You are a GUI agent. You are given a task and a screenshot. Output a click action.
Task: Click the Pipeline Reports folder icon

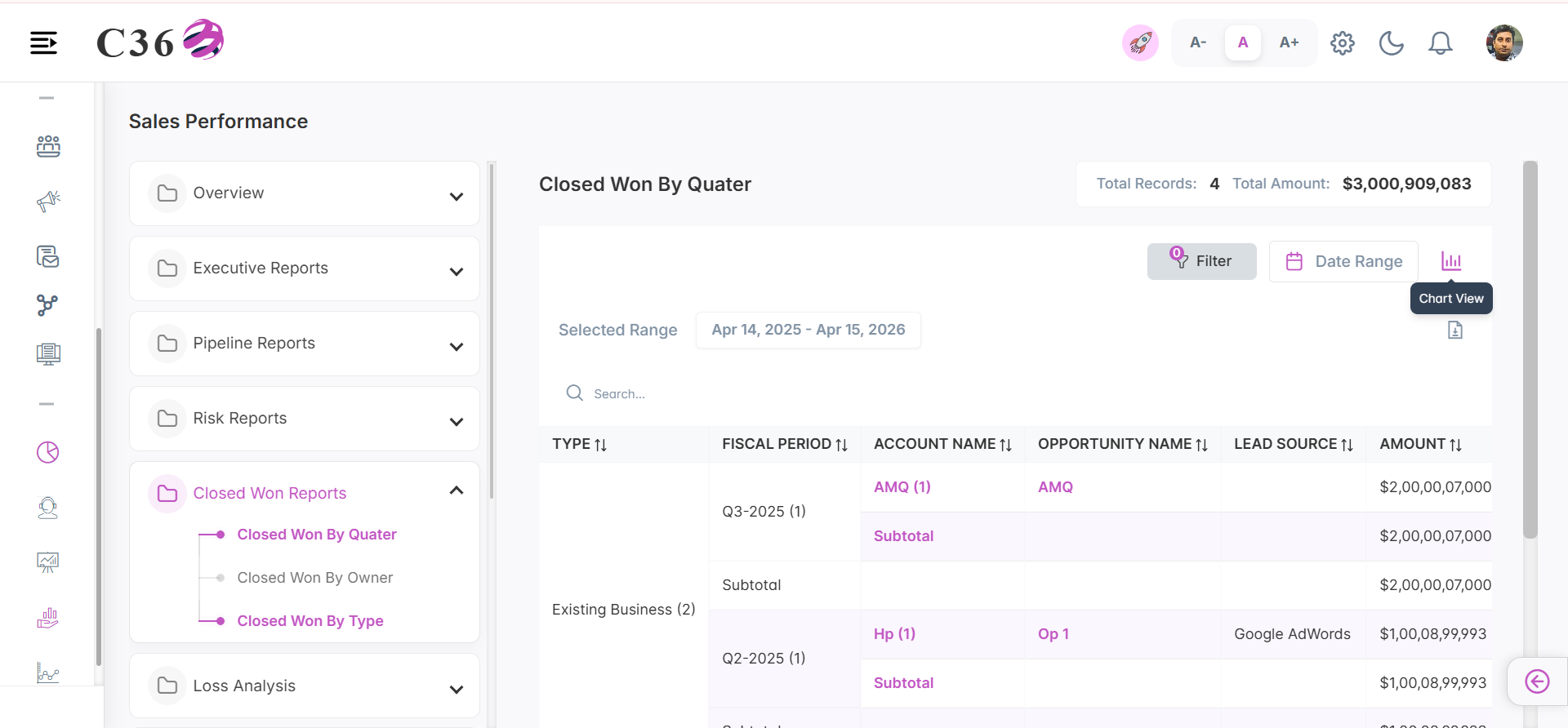tap(167, 344)
